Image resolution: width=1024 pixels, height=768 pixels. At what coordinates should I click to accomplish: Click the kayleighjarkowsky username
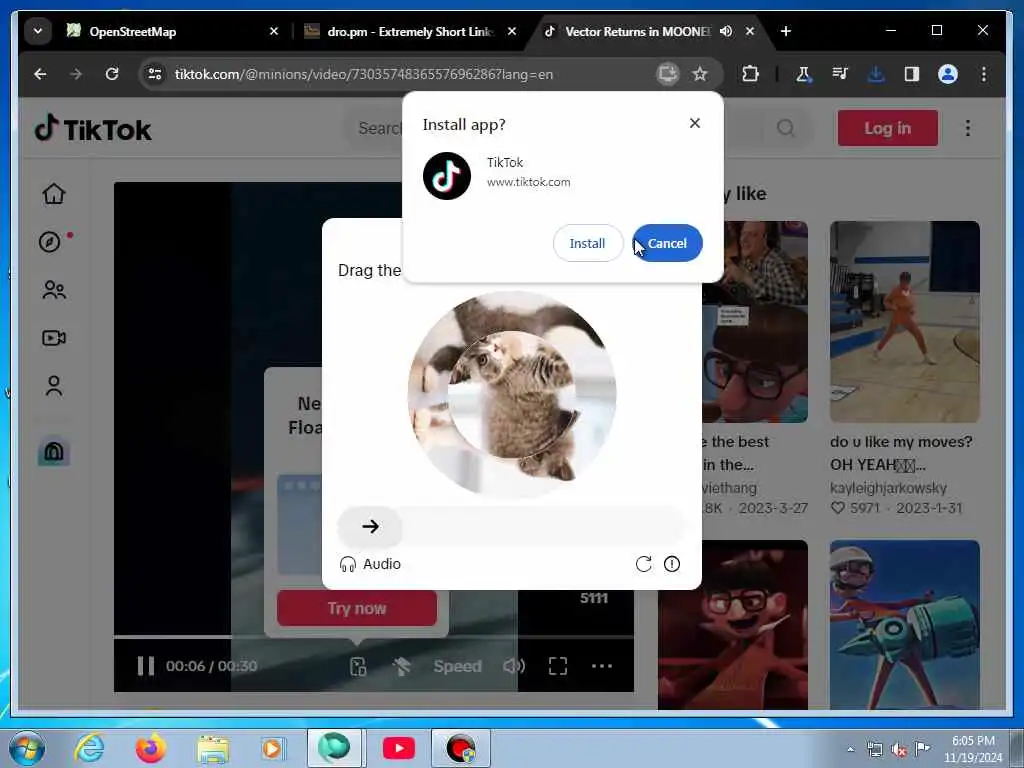(888, 488)
